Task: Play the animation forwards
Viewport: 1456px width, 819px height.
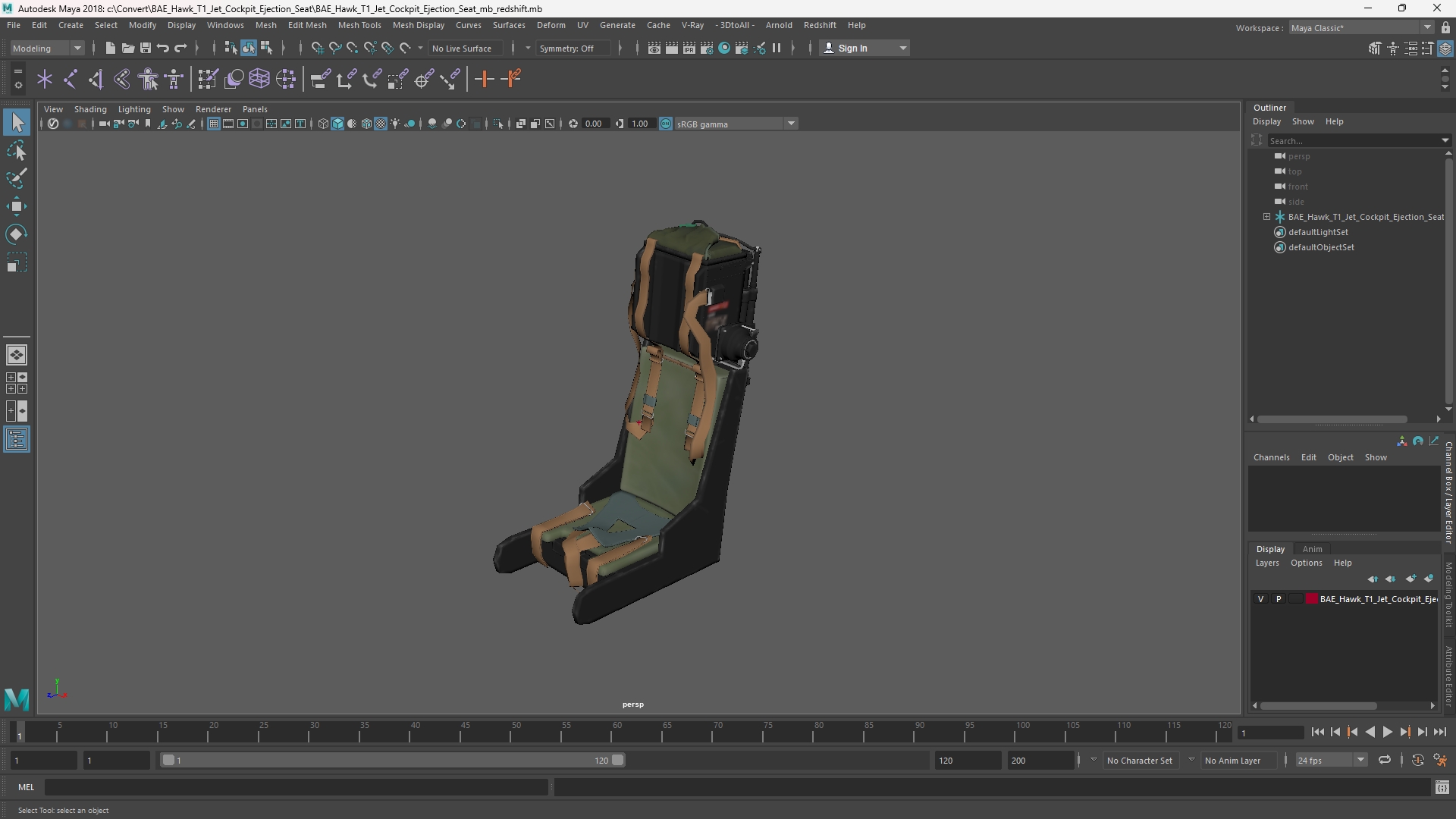Action: 1387,732
